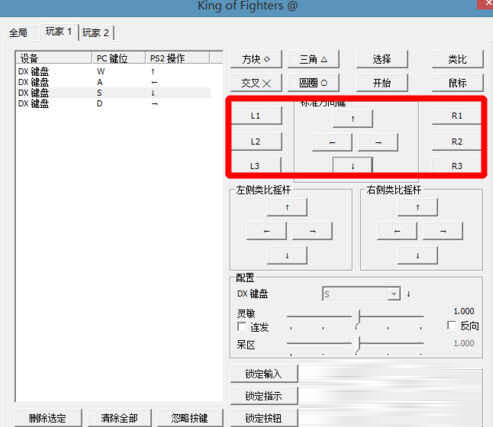Click right analog stick right arrow

coord(443,231)
